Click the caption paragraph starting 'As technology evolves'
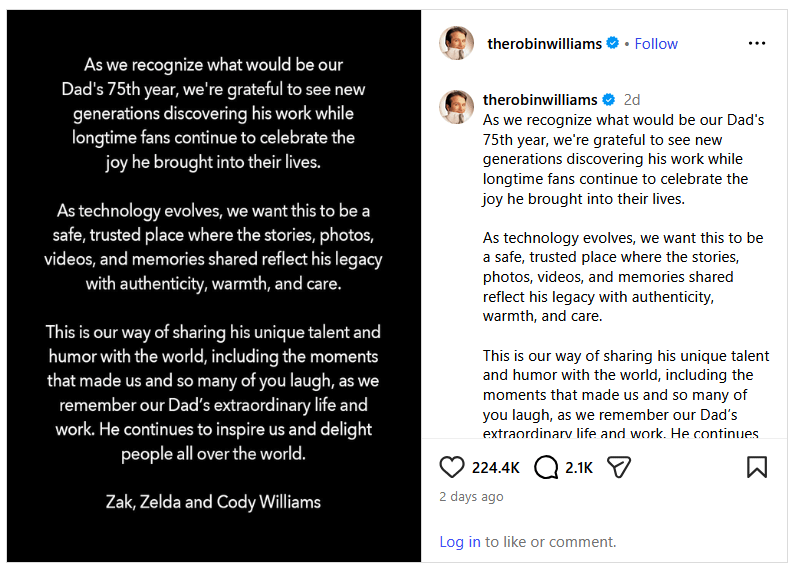The image size is (796, 575). point(623,277)
